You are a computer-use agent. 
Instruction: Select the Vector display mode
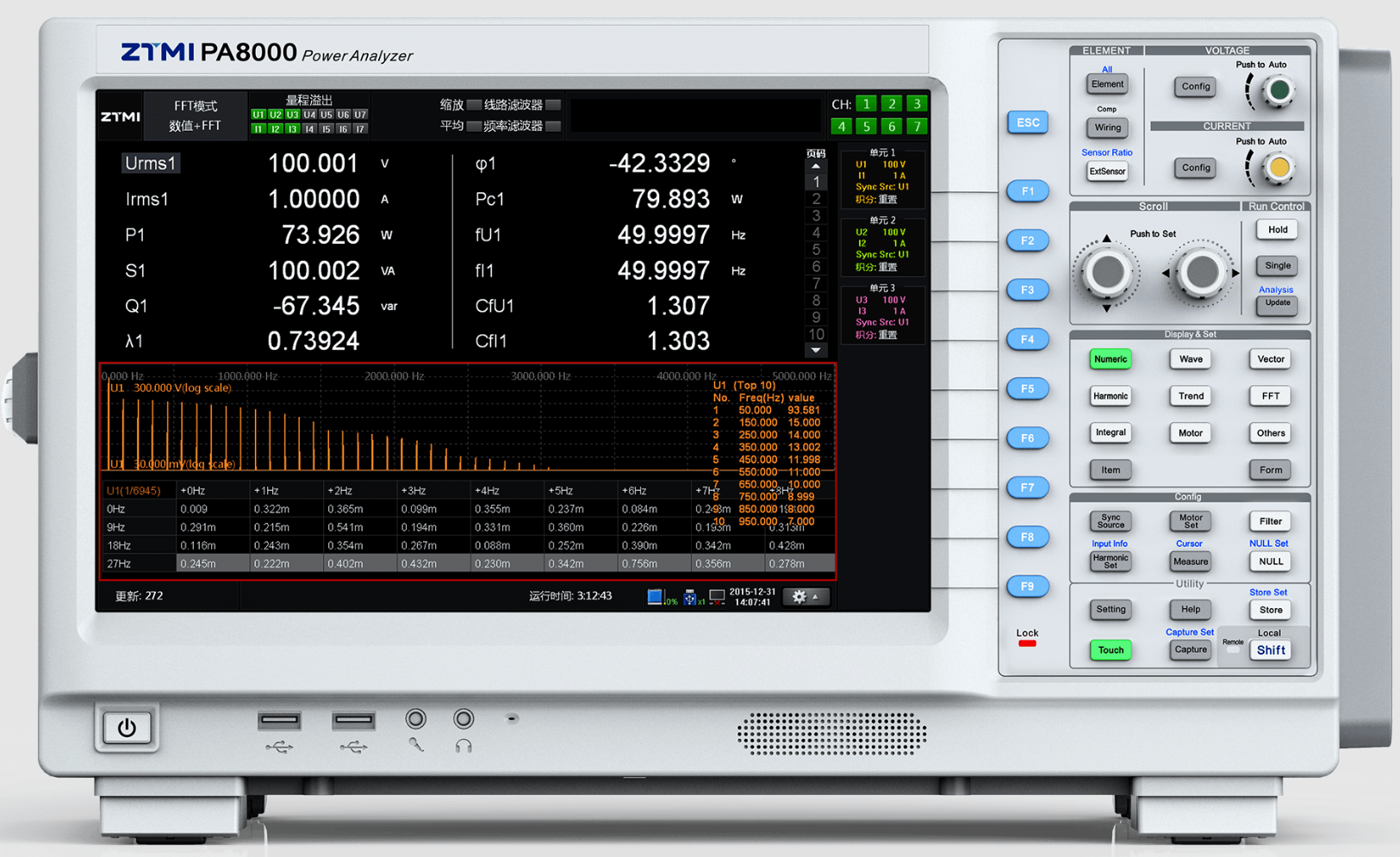[1271, 359]
